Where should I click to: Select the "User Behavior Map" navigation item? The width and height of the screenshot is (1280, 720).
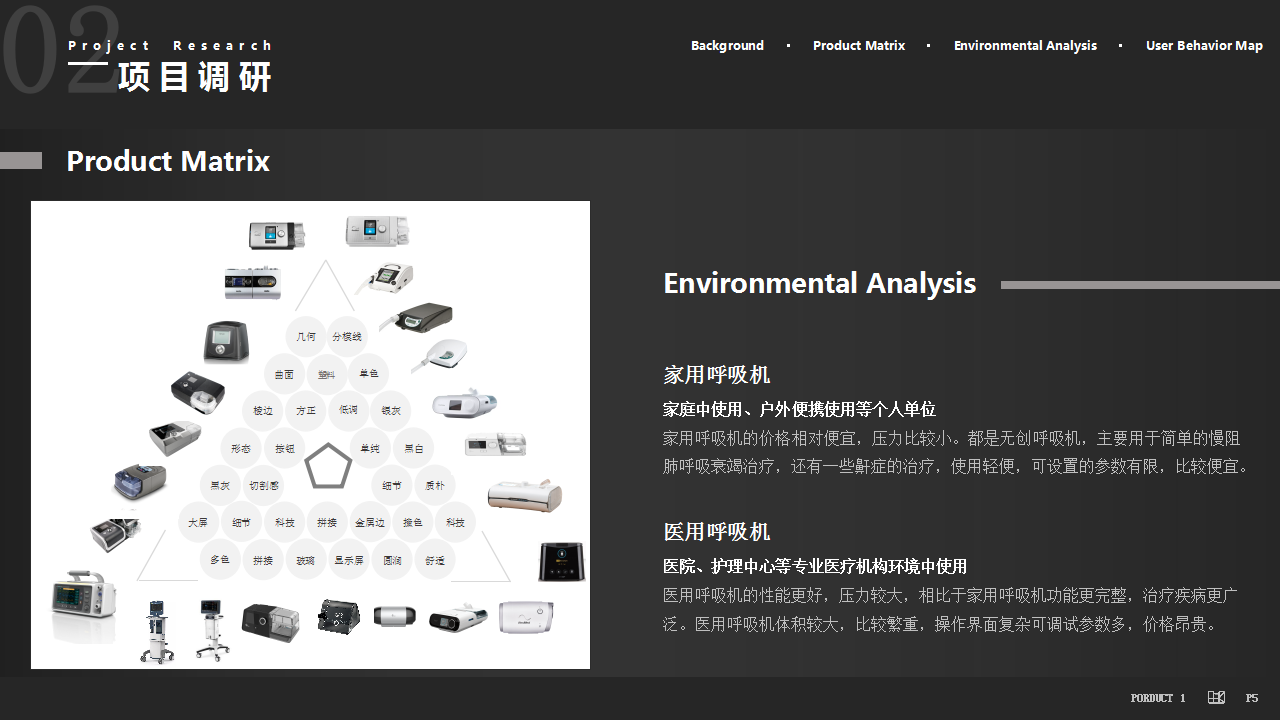pos(1204,45)
